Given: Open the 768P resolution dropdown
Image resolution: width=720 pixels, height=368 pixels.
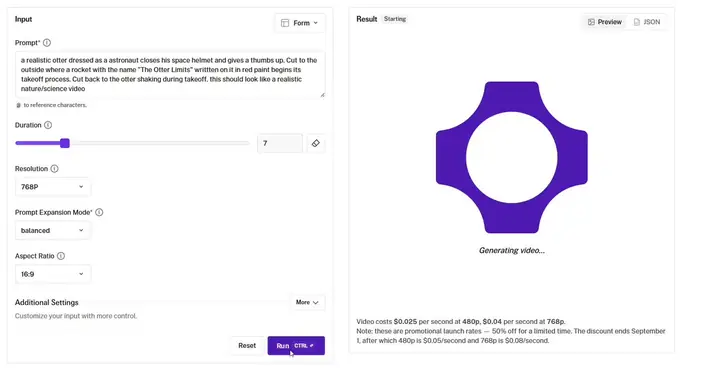Looking at the screenshot, I should coord(52,187).
